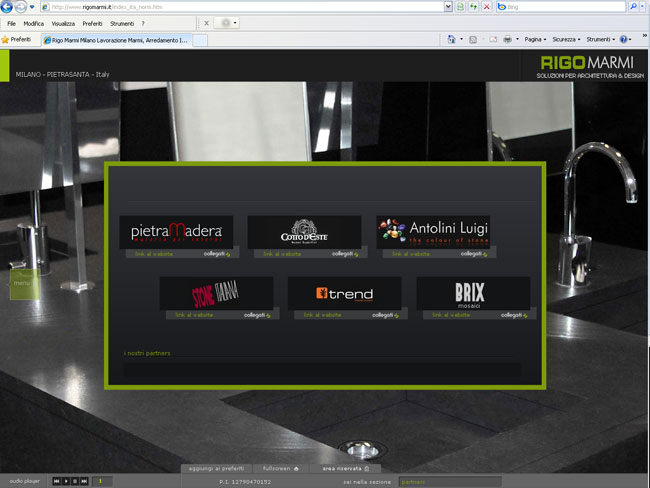This screenshot has height=488, width=650.
Task: Open the Strumenti menu in menu bar
Action: click(x=122, y=24)
